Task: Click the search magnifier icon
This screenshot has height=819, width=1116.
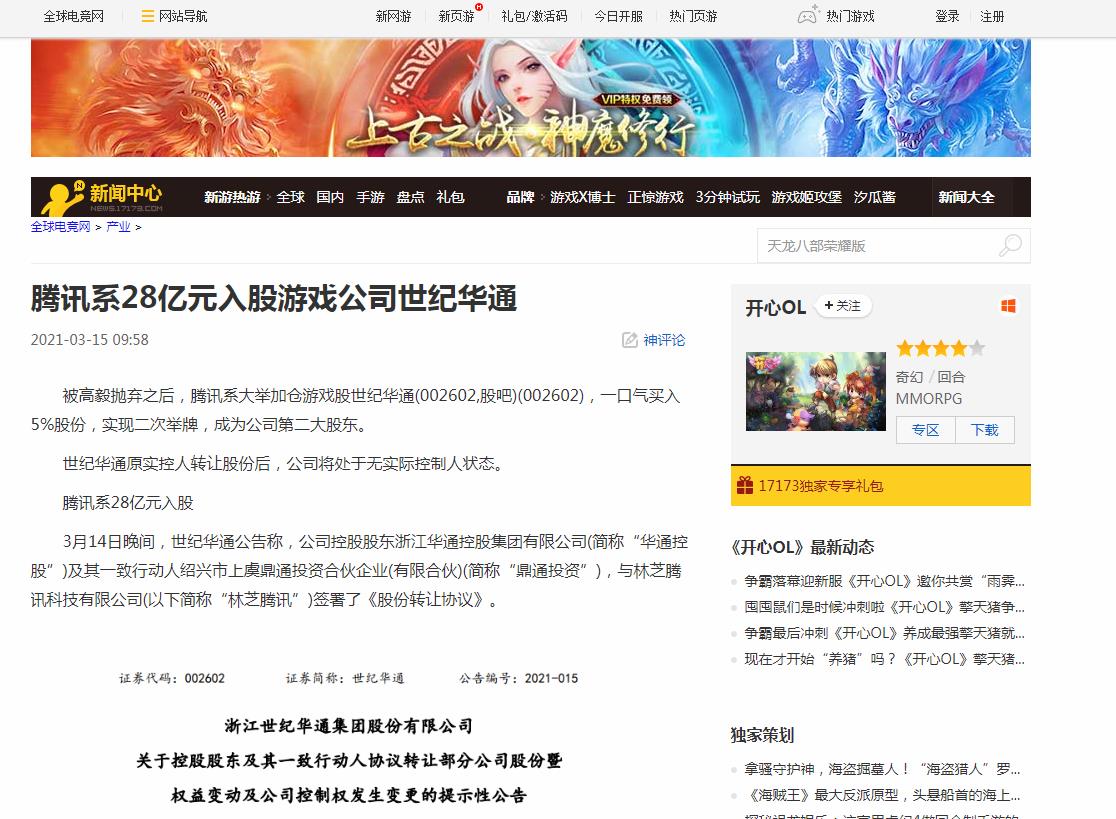Action: click(x=1010, y=245)
